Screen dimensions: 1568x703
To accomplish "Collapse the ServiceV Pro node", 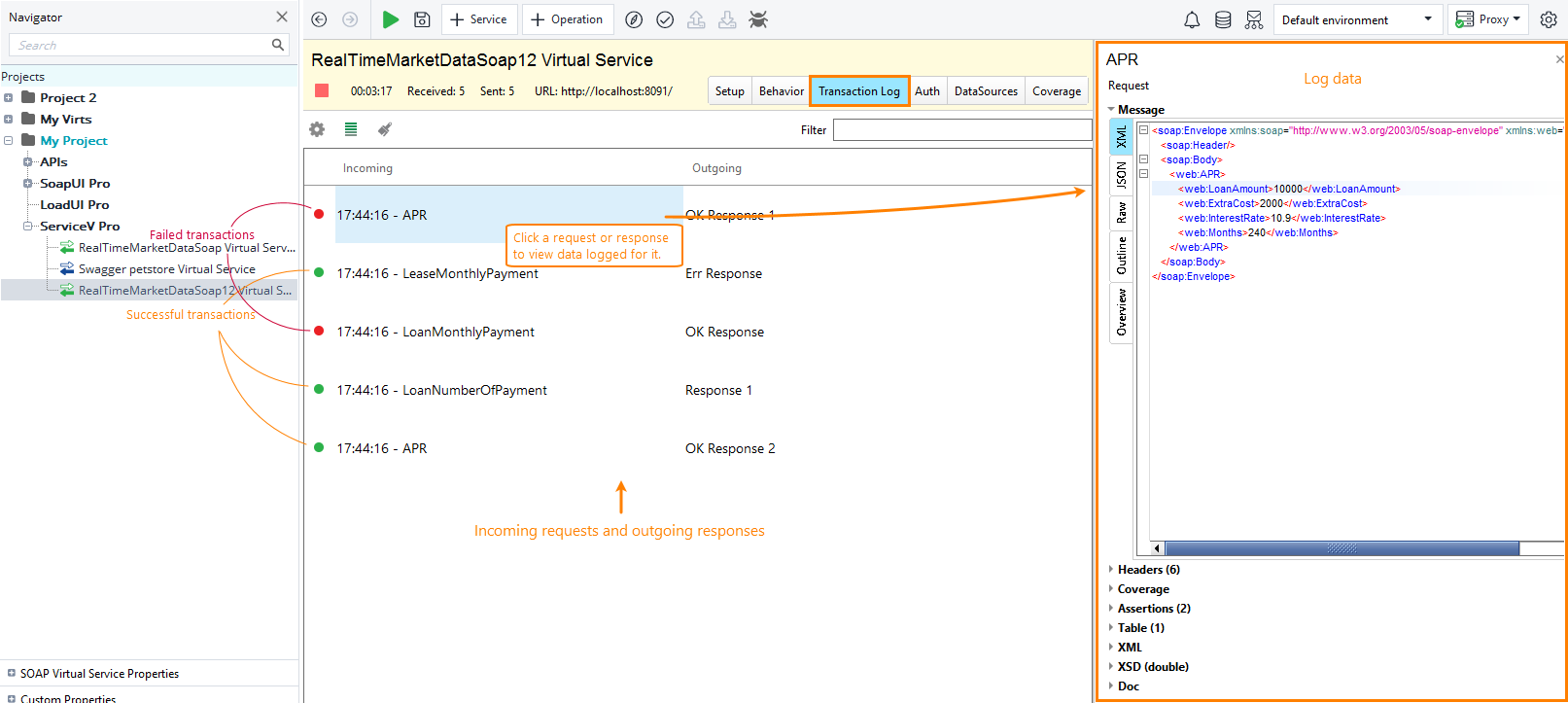I will click(x=28, y=226).
